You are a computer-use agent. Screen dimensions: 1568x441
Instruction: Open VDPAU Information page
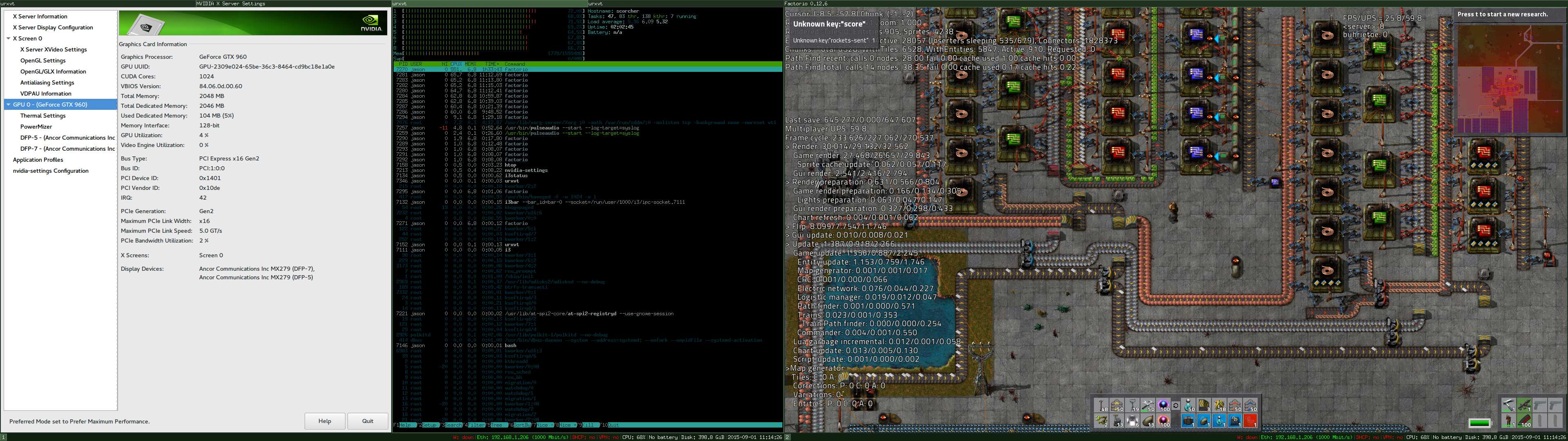[46, 93]
